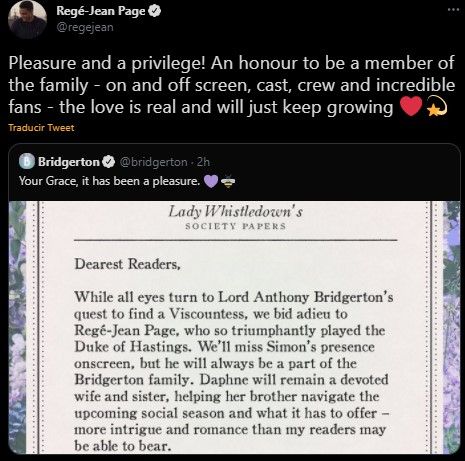The width and height of the screenshot is (465, 461).
Task: Open the Lady Whistledown's Society Papers image
Action: click(235, 327)
